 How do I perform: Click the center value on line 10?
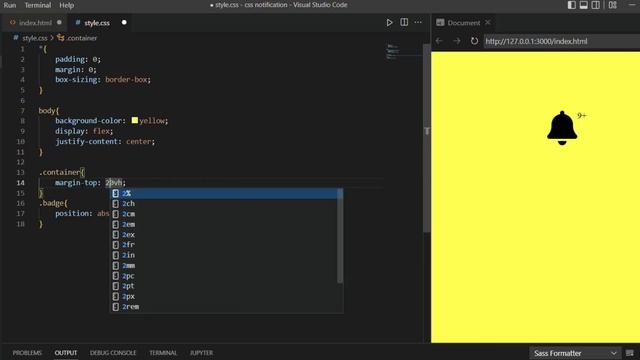pos(138,141)
